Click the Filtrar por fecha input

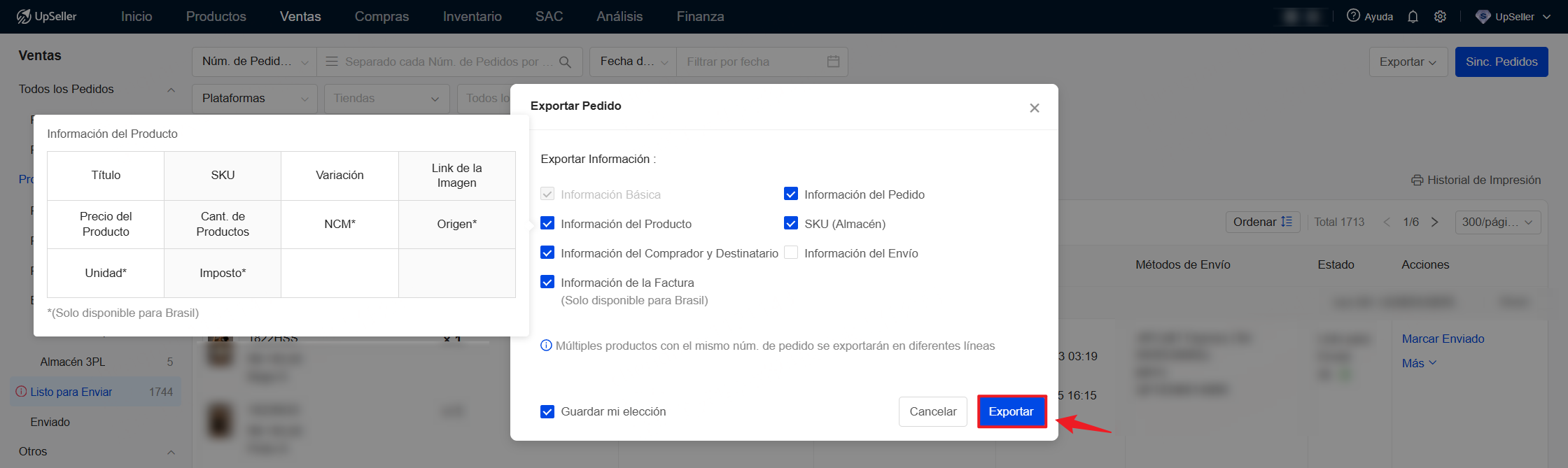click(x=762, y=62)
